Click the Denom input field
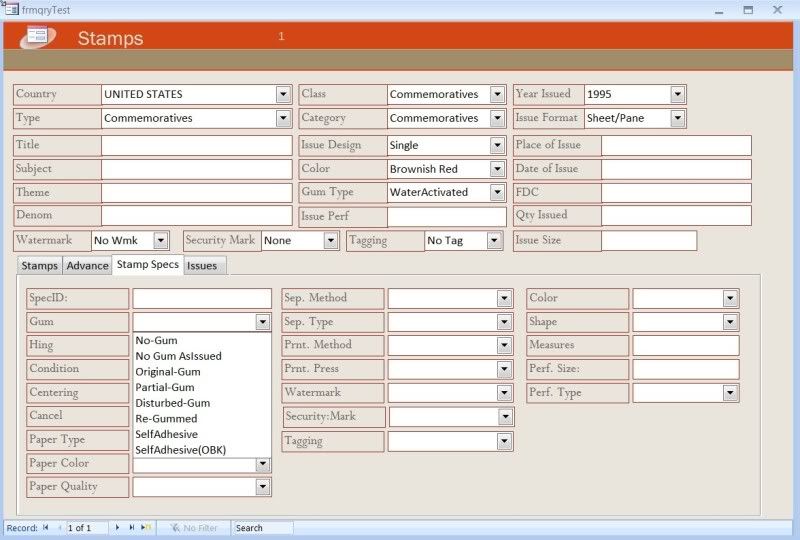 pos(196,215)
